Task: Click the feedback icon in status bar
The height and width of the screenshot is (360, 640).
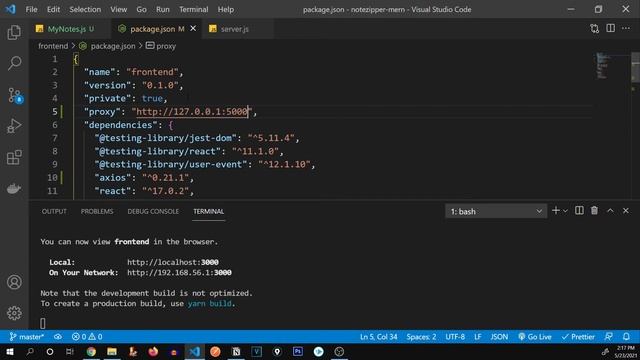Action: point(608,337)
